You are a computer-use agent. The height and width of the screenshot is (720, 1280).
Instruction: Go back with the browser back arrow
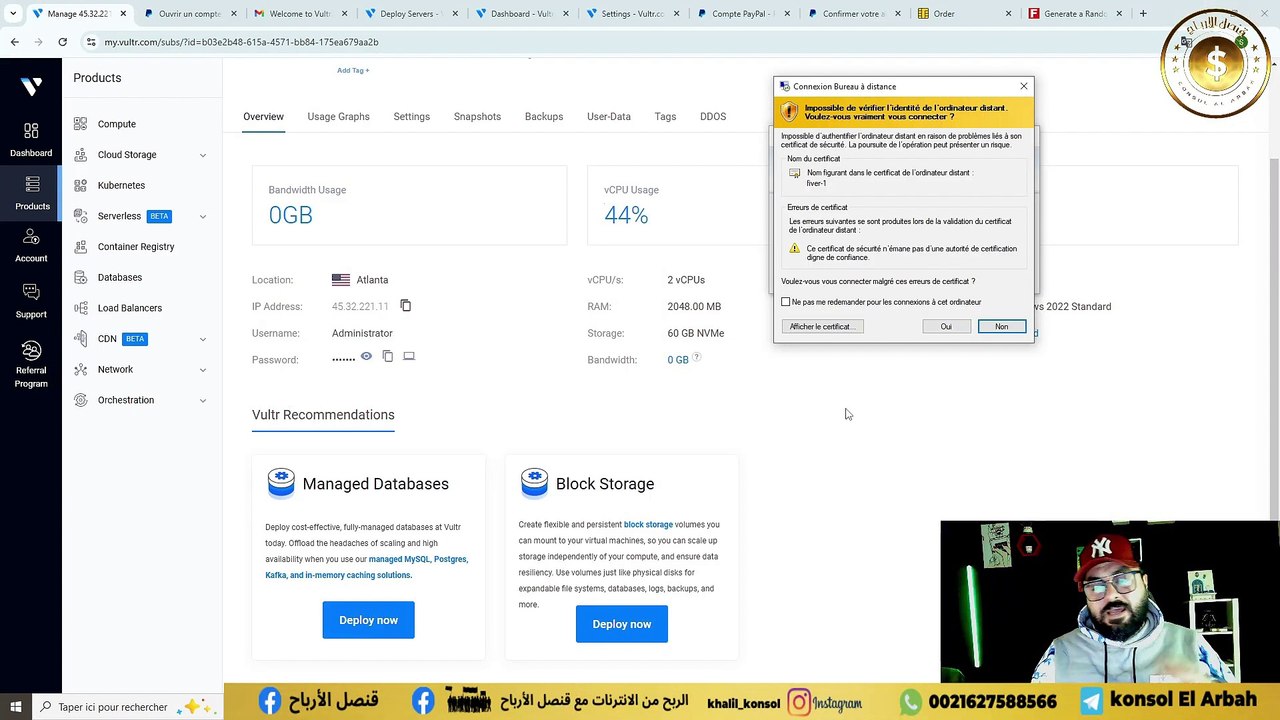pyautogui.click(x=15, y=42)
